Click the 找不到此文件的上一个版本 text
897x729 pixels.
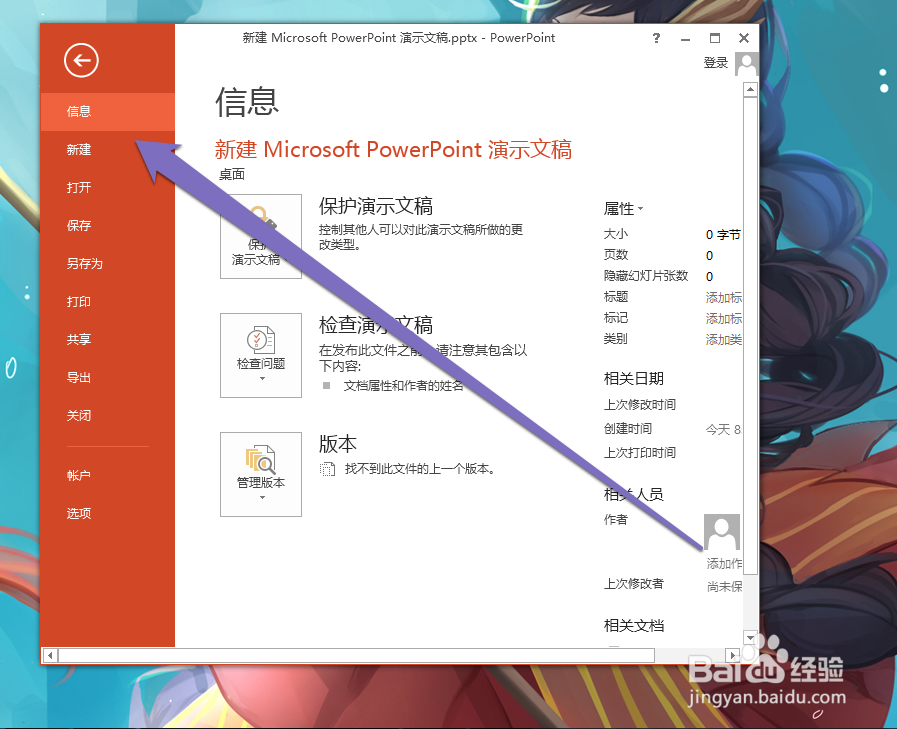pyautogui.click(x=420, y=469)
